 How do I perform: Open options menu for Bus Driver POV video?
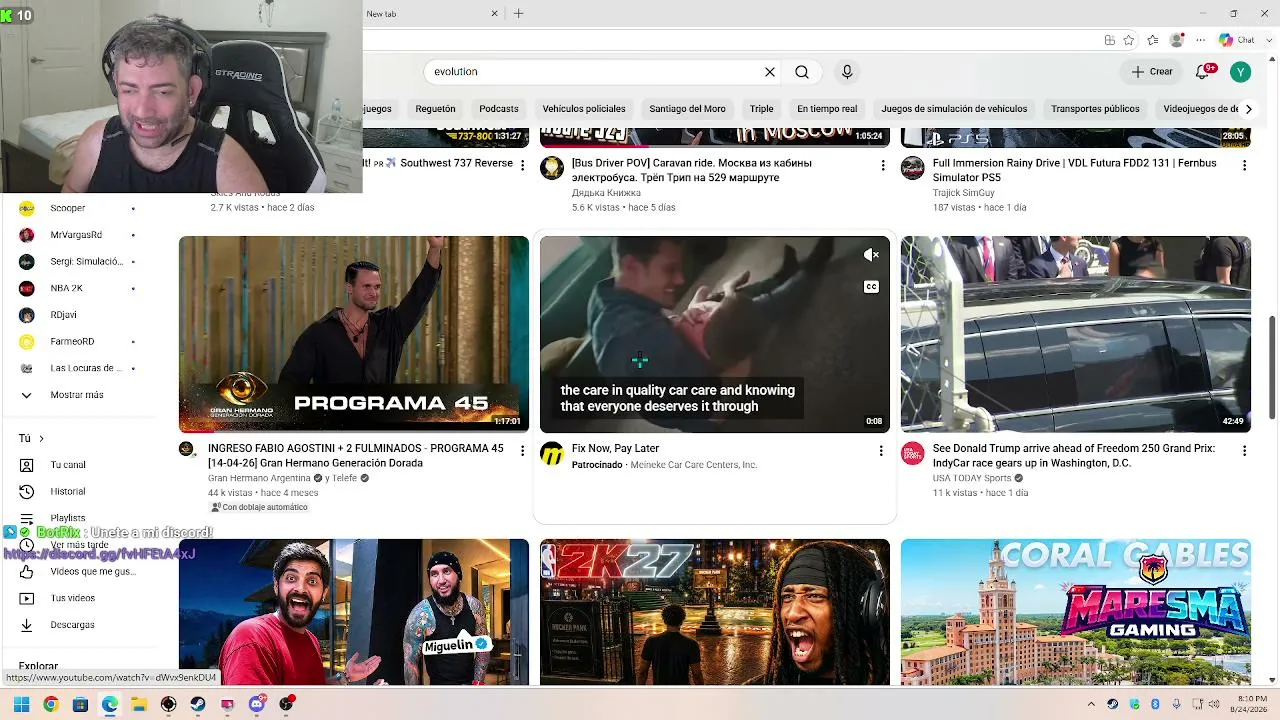(882, 165)
